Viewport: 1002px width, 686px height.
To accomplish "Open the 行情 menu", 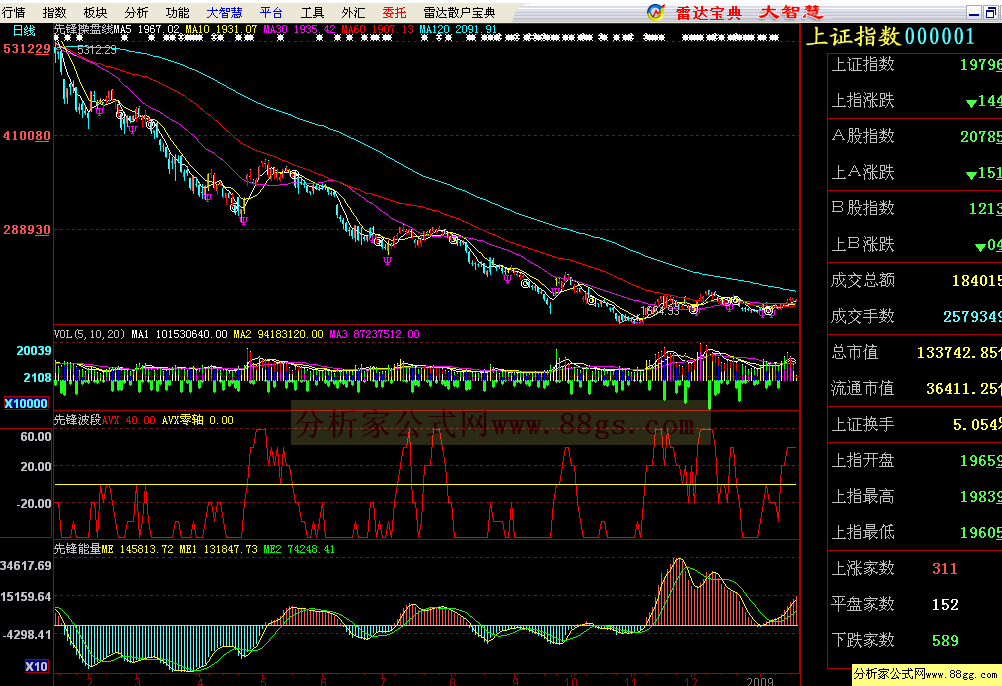I will (x=13, y=12).
